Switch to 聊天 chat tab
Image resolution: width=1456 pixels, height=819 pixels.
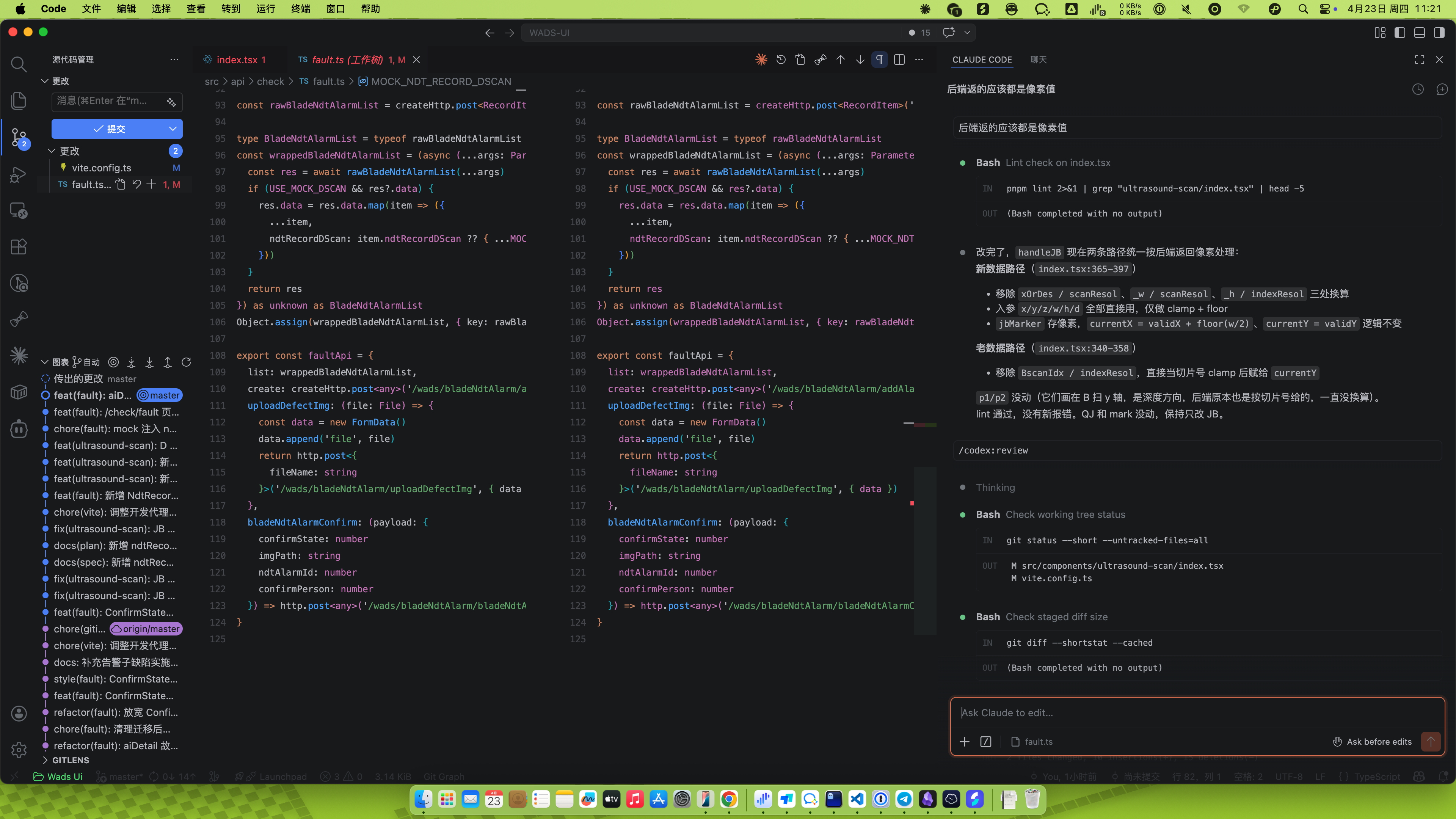1038,60
